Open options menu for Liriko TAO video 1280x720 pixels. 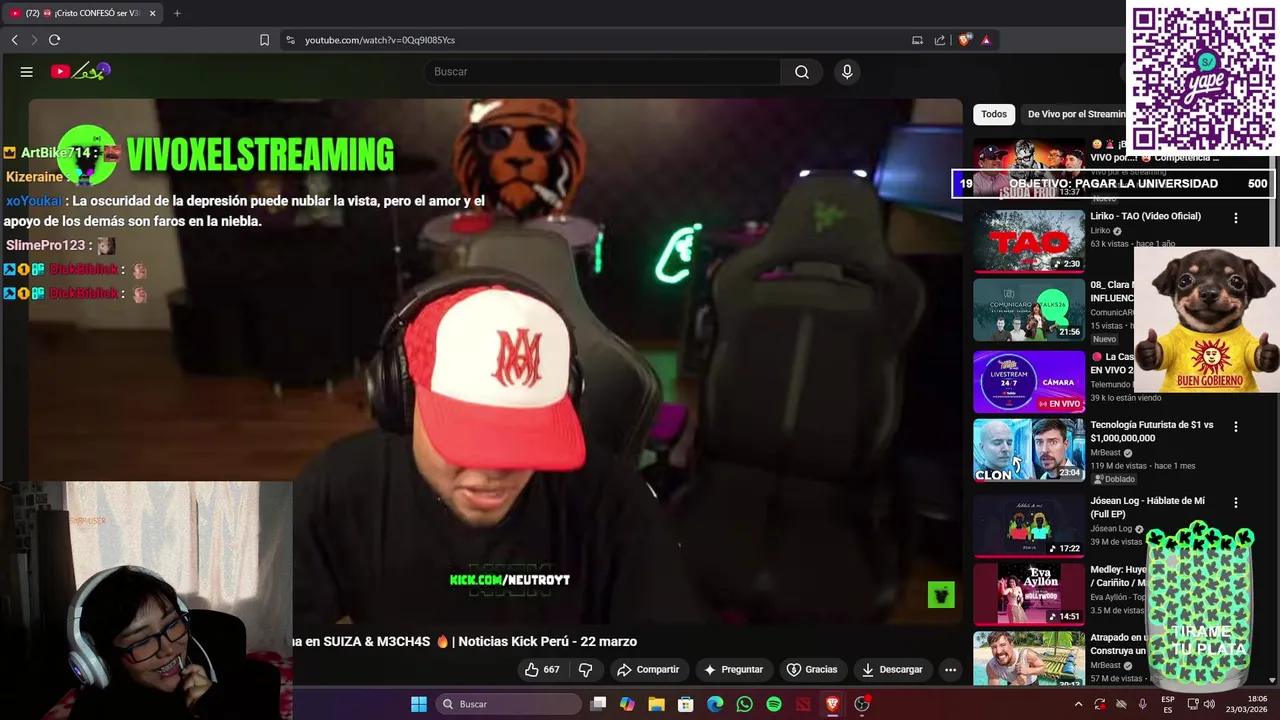pos(1236,218)
